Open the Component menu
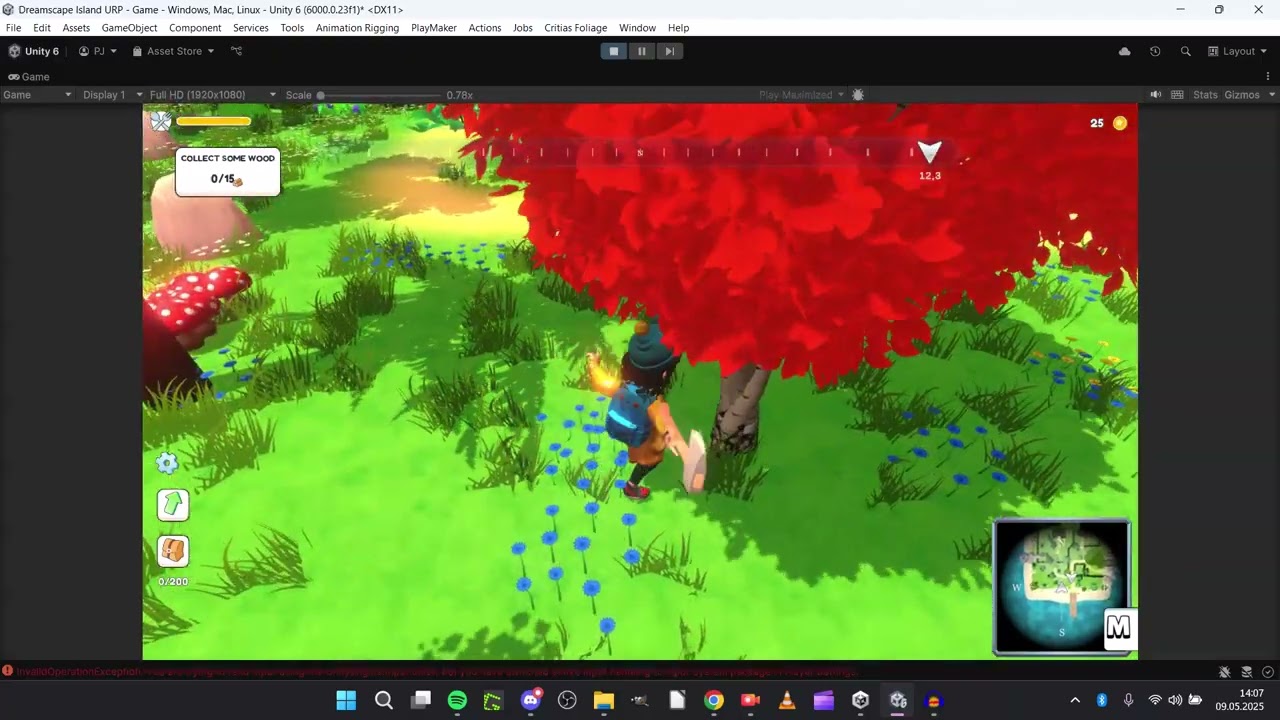 (x=195, y=28)
